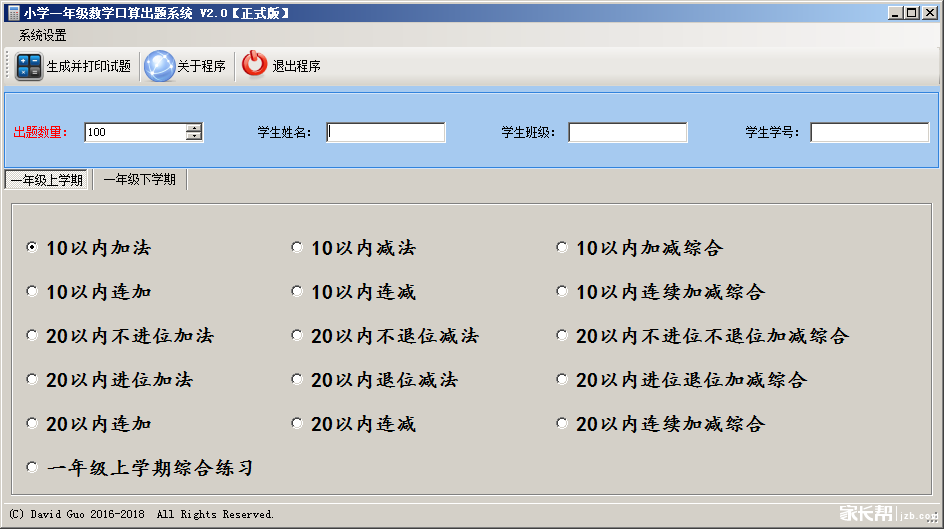944x529 pixels.
Task: Select the 20以内进位退位加减综合 radio button
Action: (562, 379)
